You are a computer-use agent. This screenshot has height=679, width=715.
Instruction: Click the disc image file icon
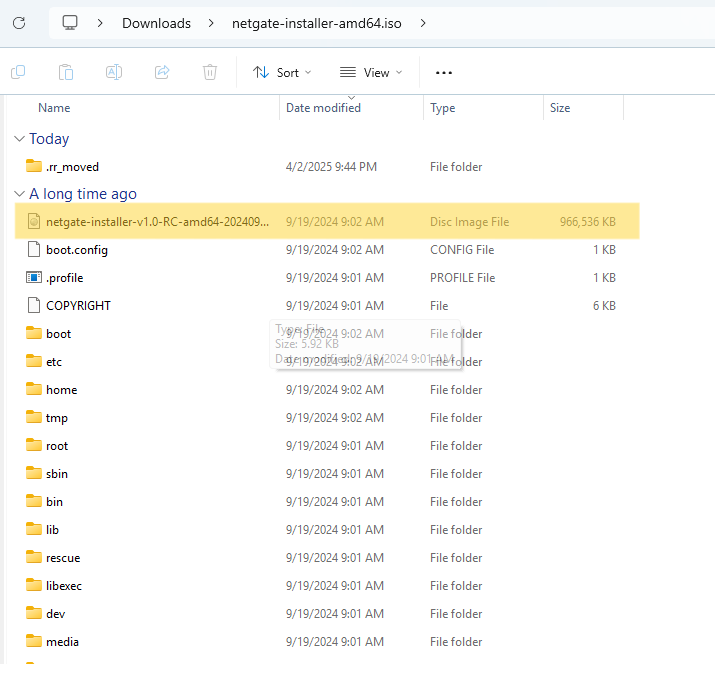34,222
